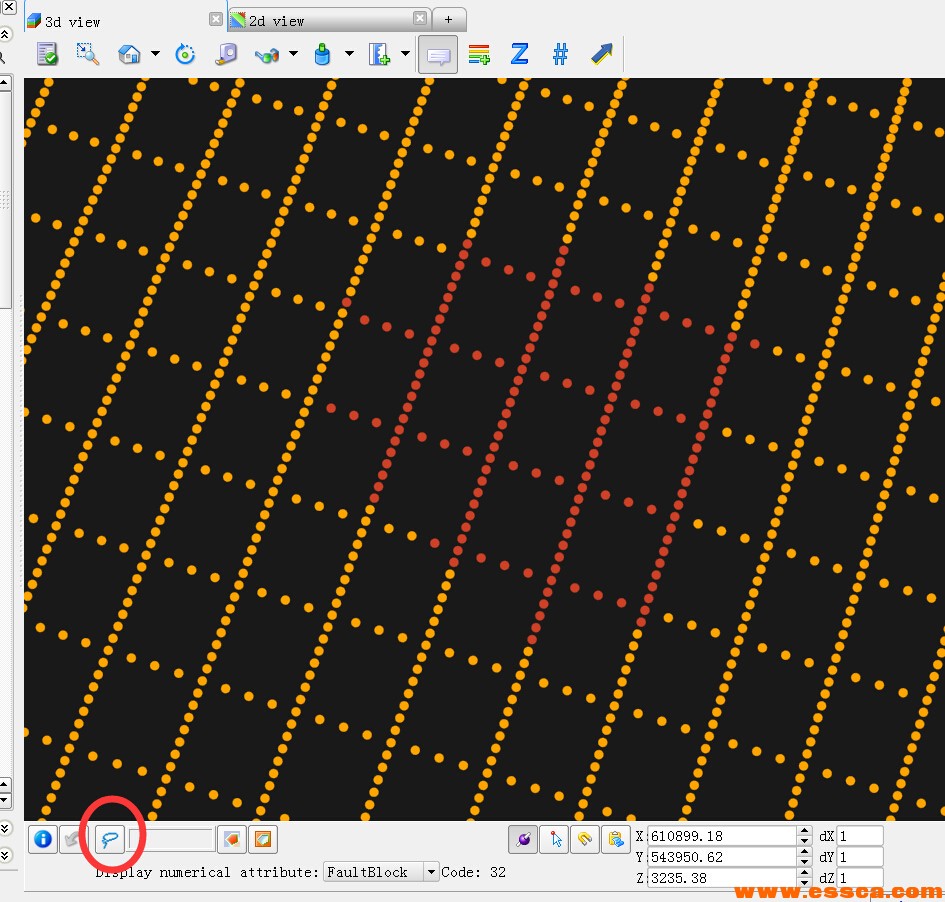Click the lasso selection tool icon

click(109, 839)
